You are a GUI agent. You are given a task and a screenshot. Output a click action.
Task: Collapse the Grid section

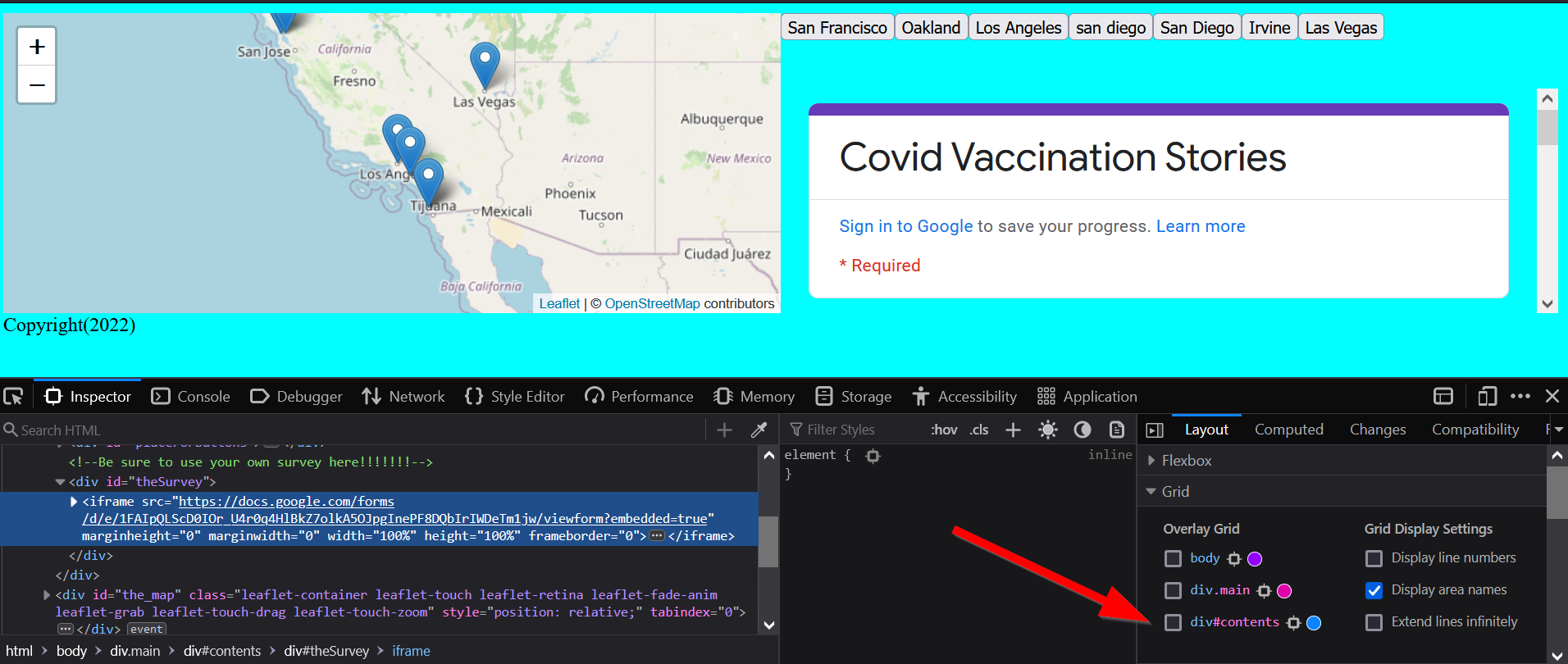(x=1152, y=492)
